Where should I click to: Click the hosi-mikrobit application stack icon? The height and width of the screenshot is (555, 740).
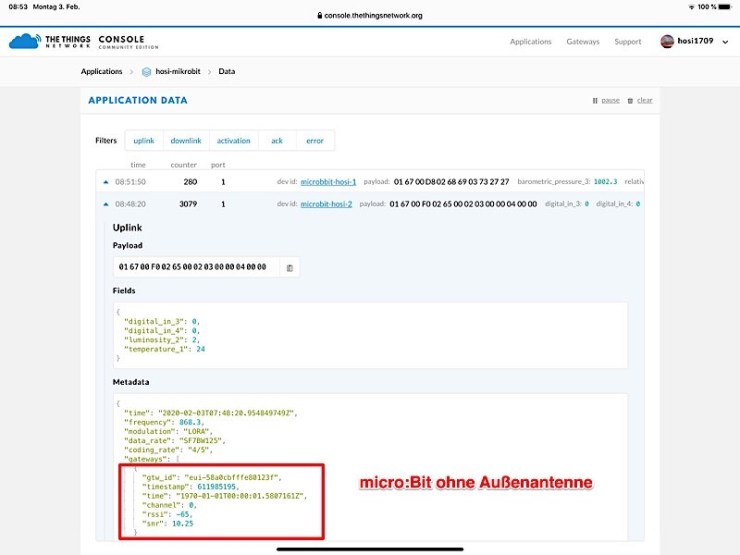coord(147,72)
